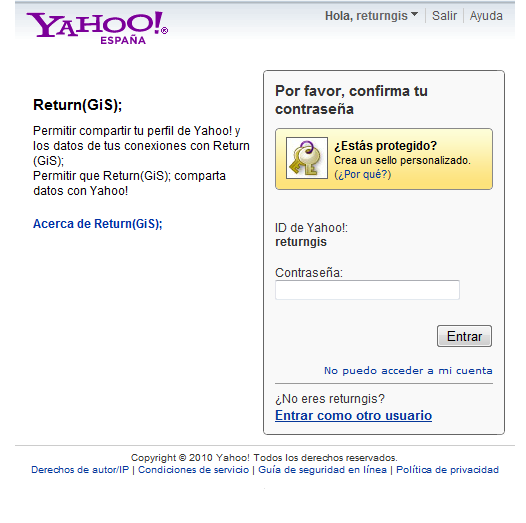Click the '¿No eres returngis?' text
This screenshot has width=526, height=523.
tap(330, 399)
